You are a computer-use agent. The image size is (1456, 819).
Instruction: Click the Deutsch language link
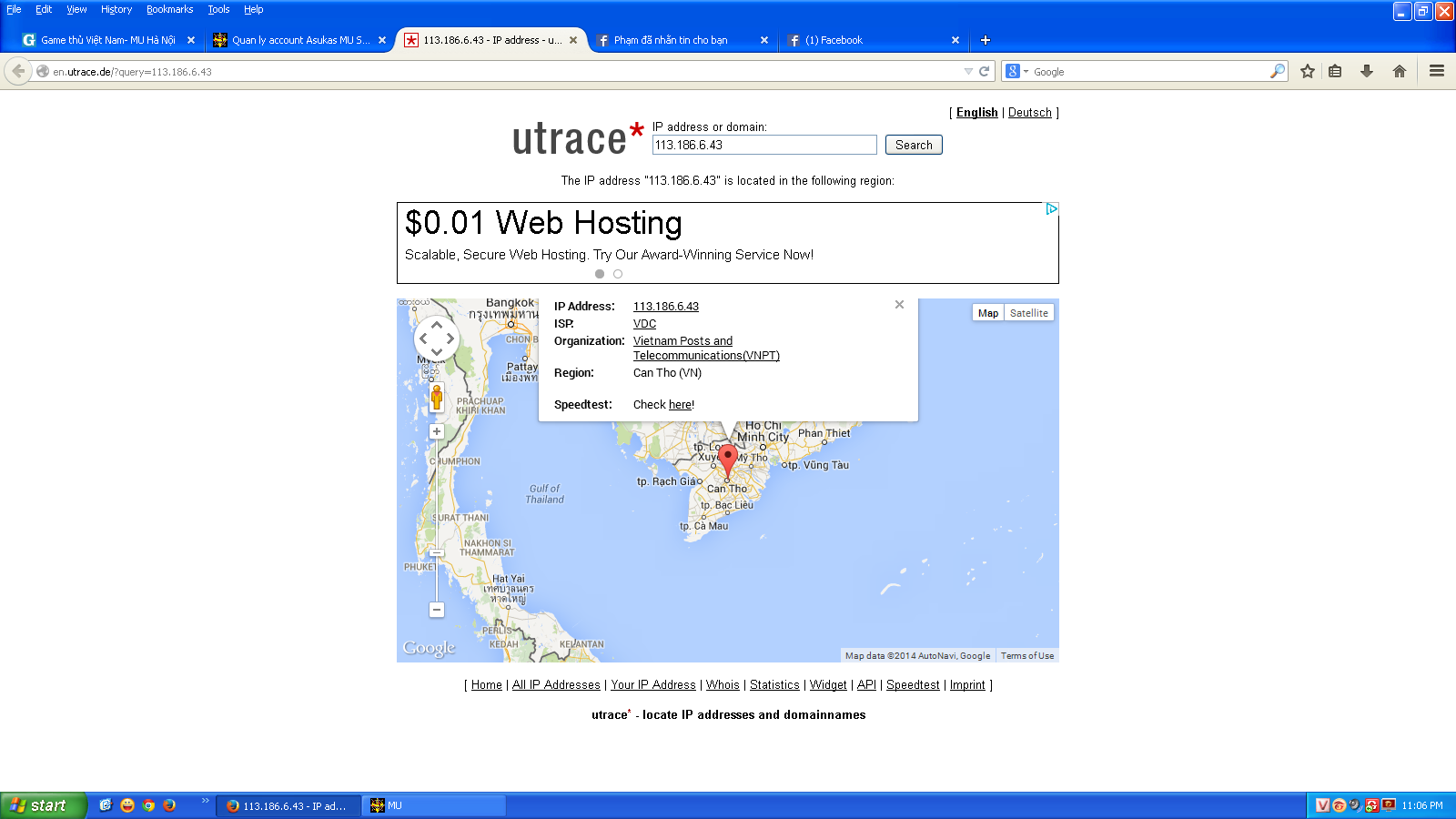pos(1030,113)
